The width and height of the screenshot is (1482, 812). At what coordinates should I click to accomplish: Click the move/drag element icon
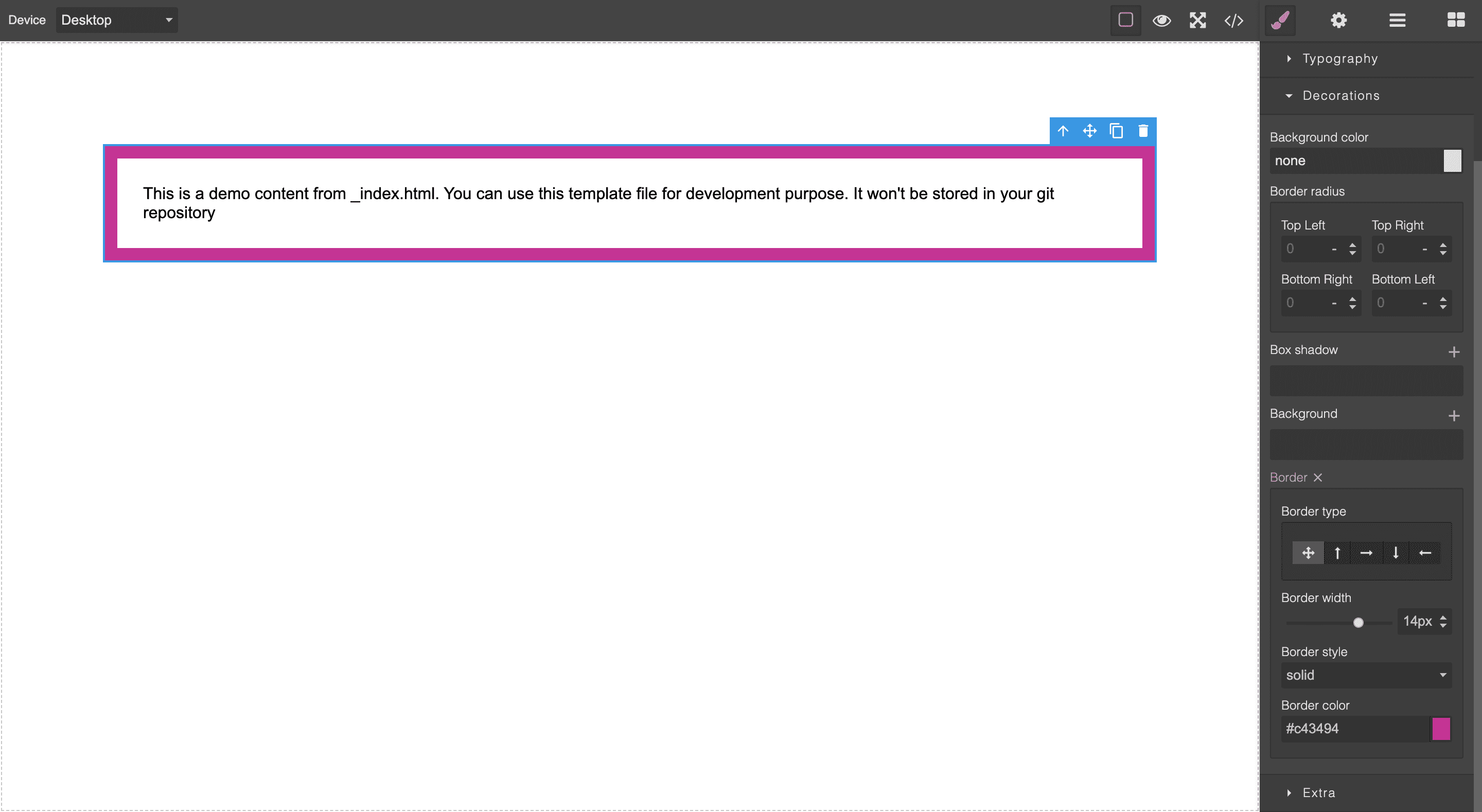(x=1089, y=131)
